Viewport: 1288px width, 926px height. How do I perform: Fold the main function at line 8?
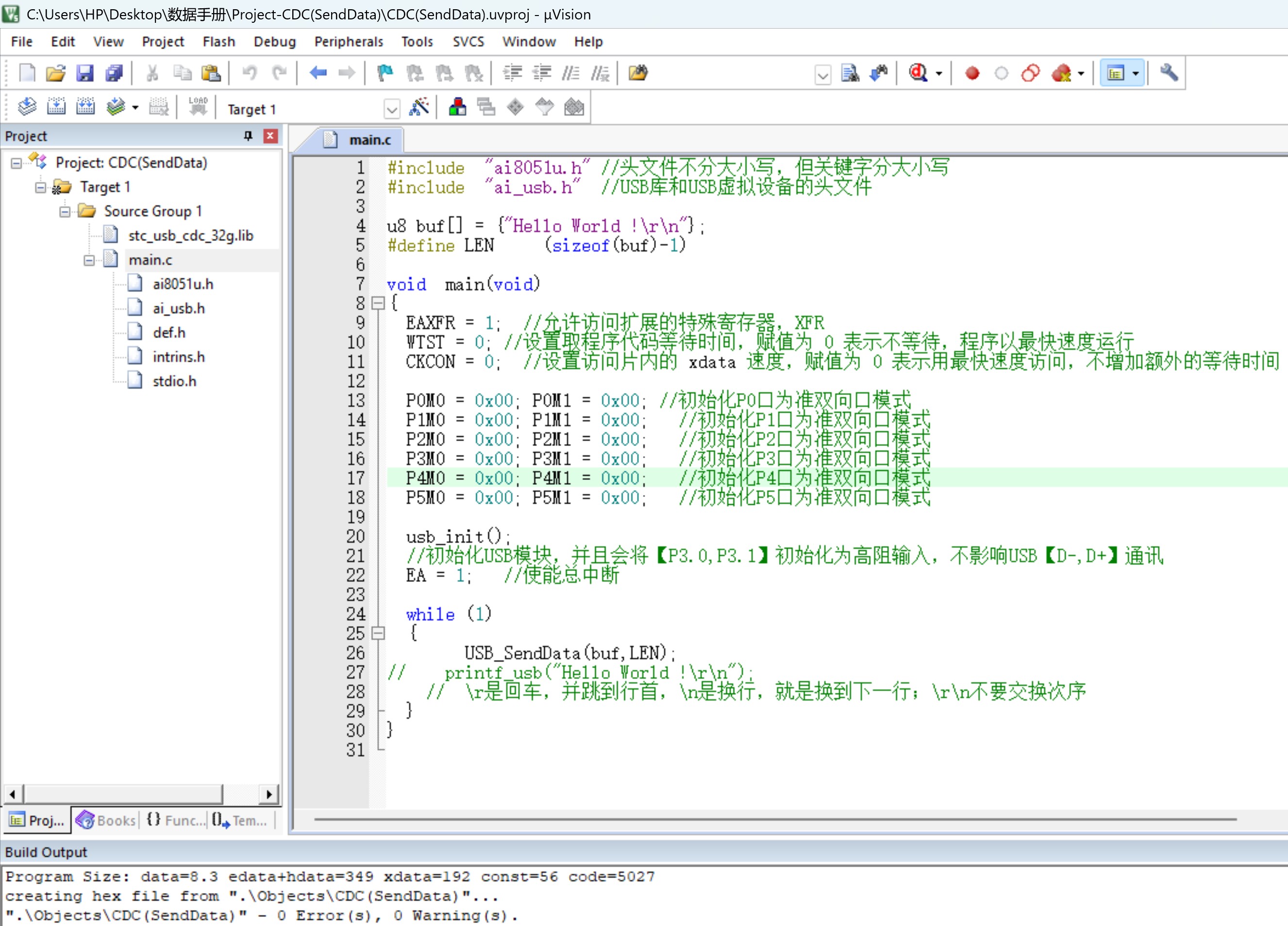click(378, 303)
